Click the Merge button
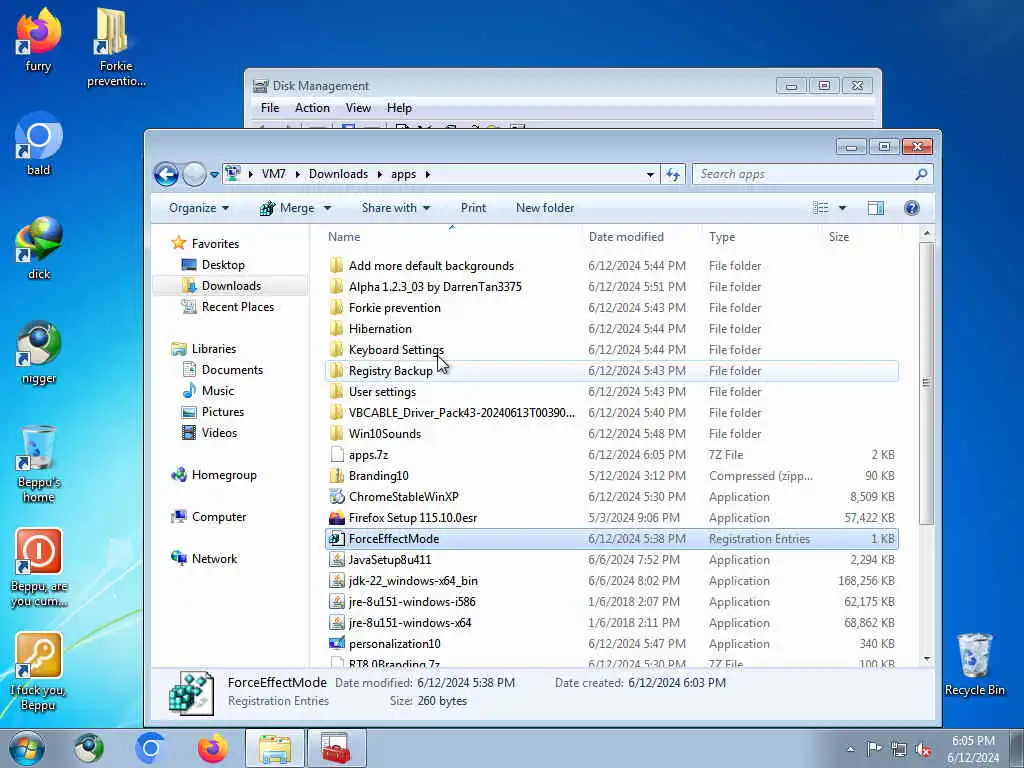Screen dimensions: 1024x768 [x=287, y=208]
